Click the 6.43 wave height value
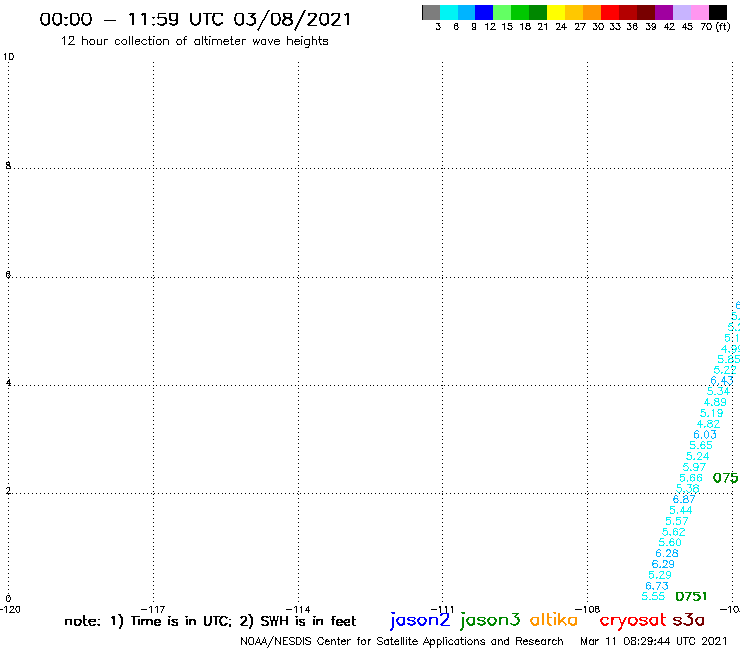 (x=722, y=380)
